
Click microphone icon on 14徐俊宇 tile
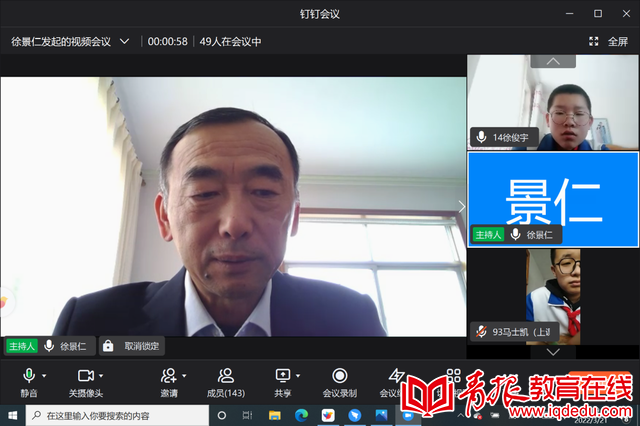tap(481, 137)
